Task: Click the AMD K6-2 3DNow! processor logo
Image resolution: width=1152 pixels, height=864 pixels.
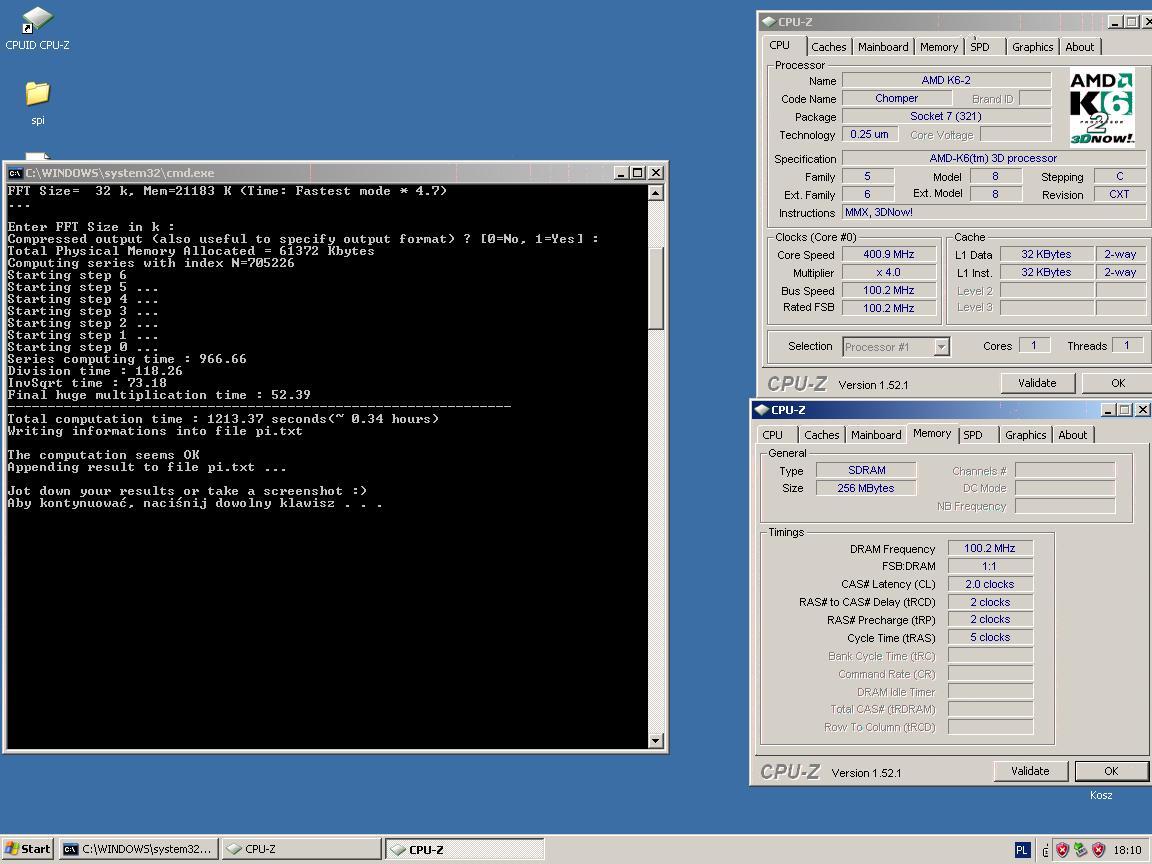Action: pos(1101,107)
